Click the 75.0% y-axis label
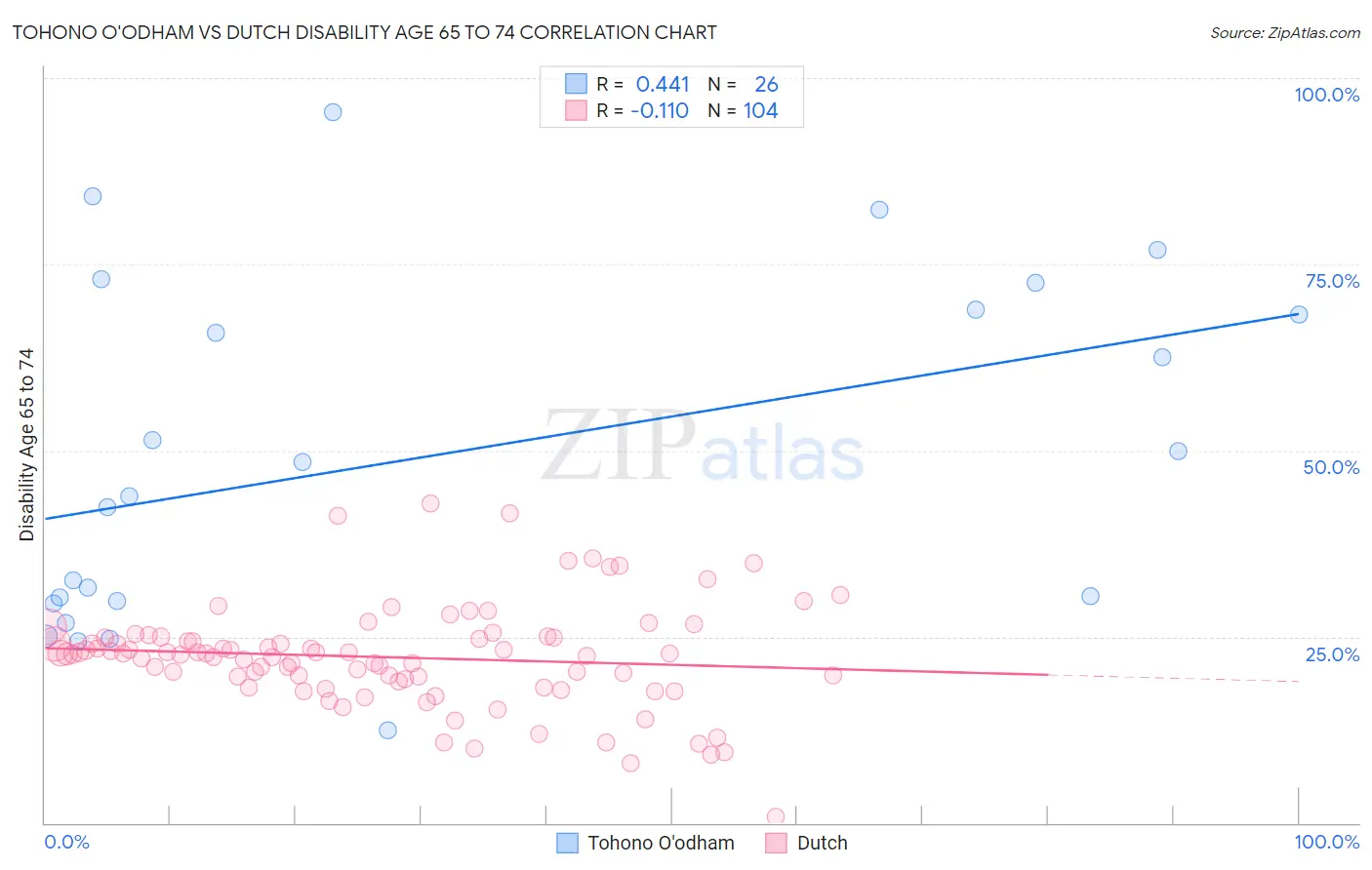 click(1332, 281)
